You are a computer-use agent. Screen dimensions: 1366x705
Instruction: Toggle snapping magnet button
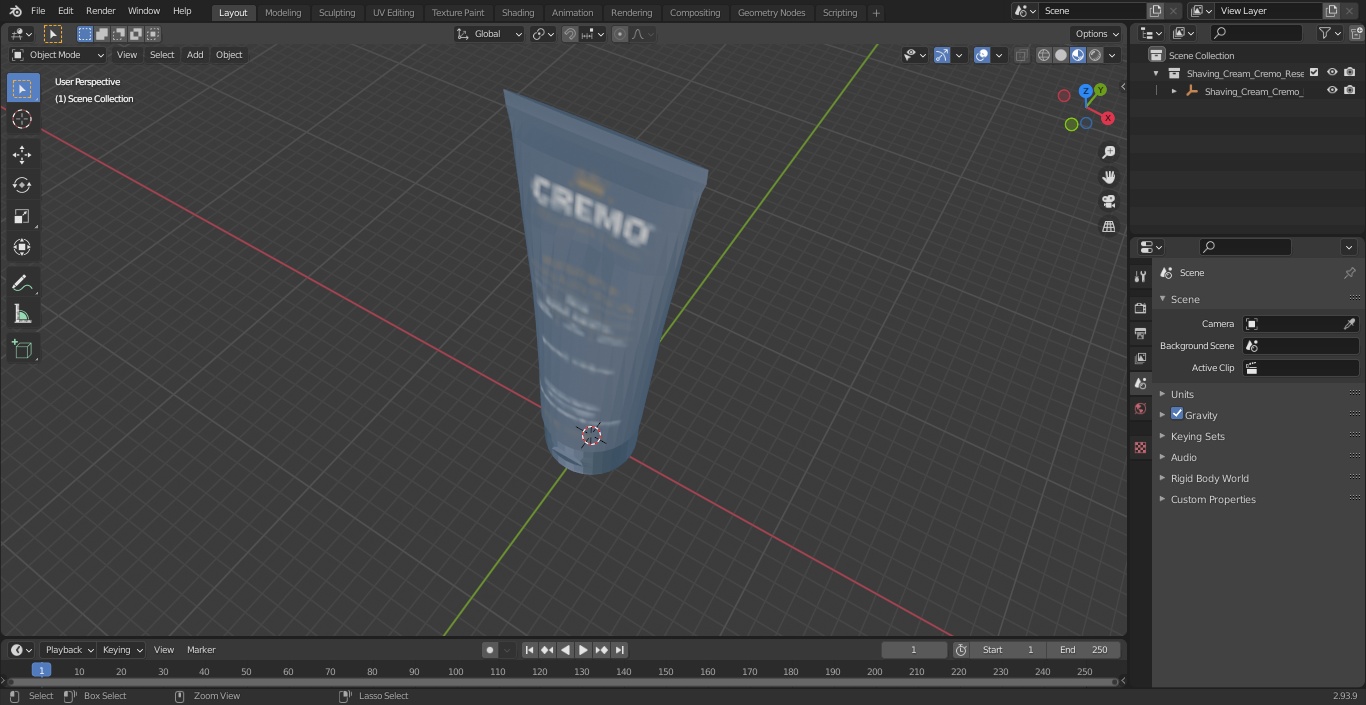click(570, 34)
